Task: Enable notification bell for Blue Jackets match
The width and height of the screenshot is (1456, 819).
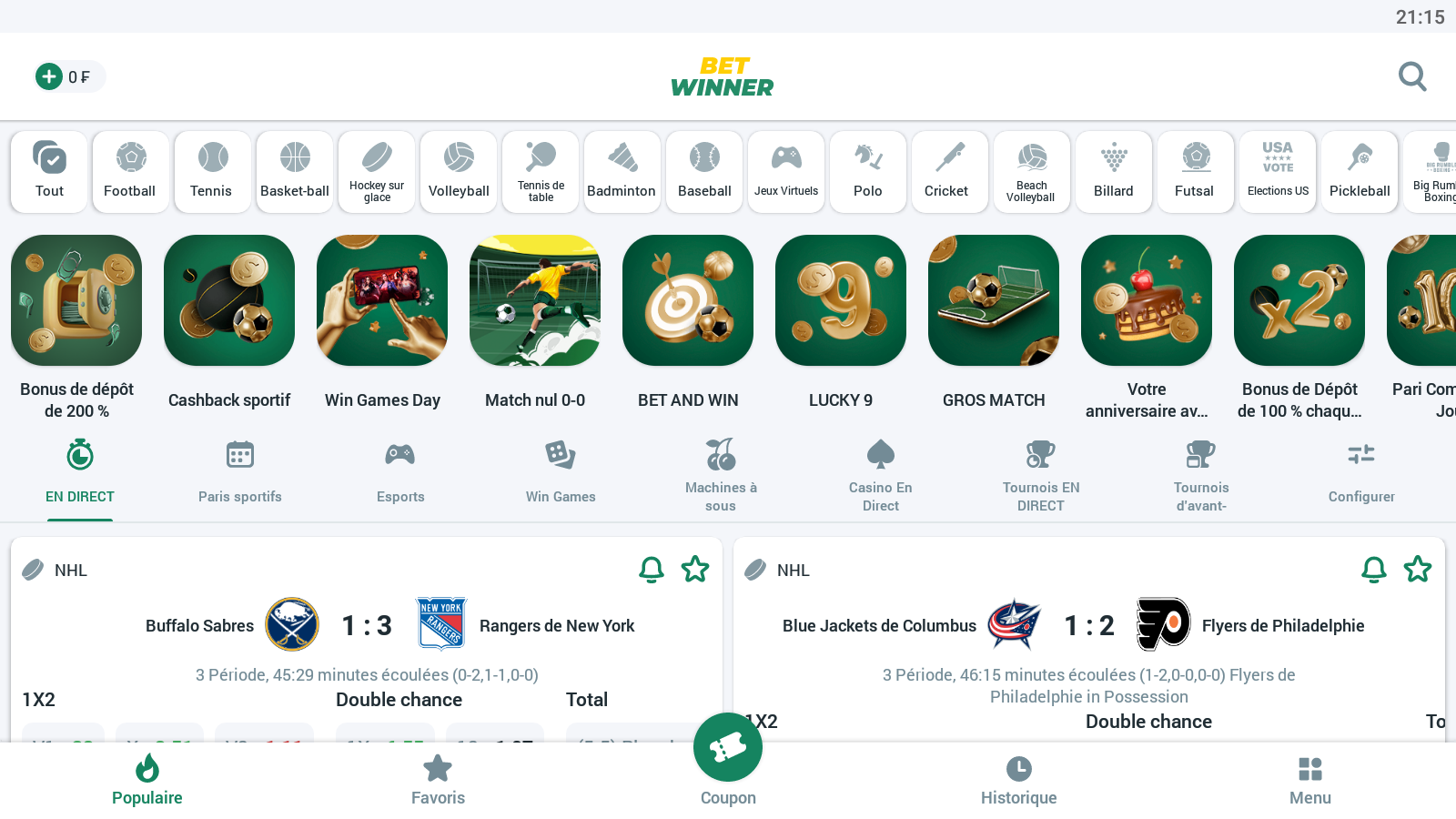Action: [x=1374, y=569]
